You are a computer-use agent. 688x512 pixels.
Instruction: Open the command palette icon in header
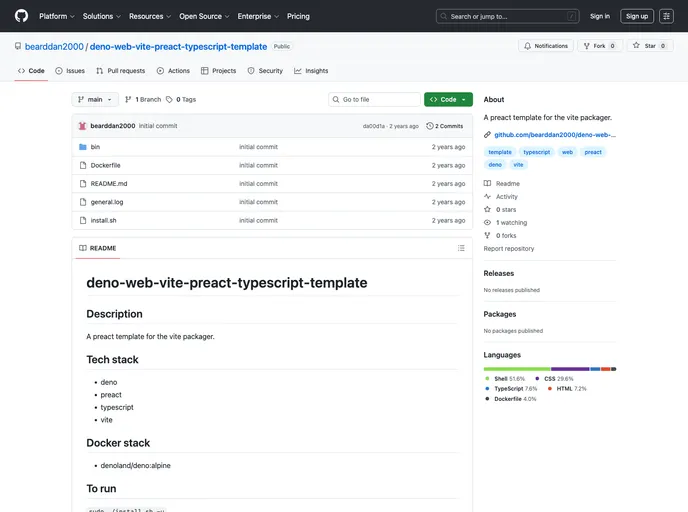(x=666, y=16)
